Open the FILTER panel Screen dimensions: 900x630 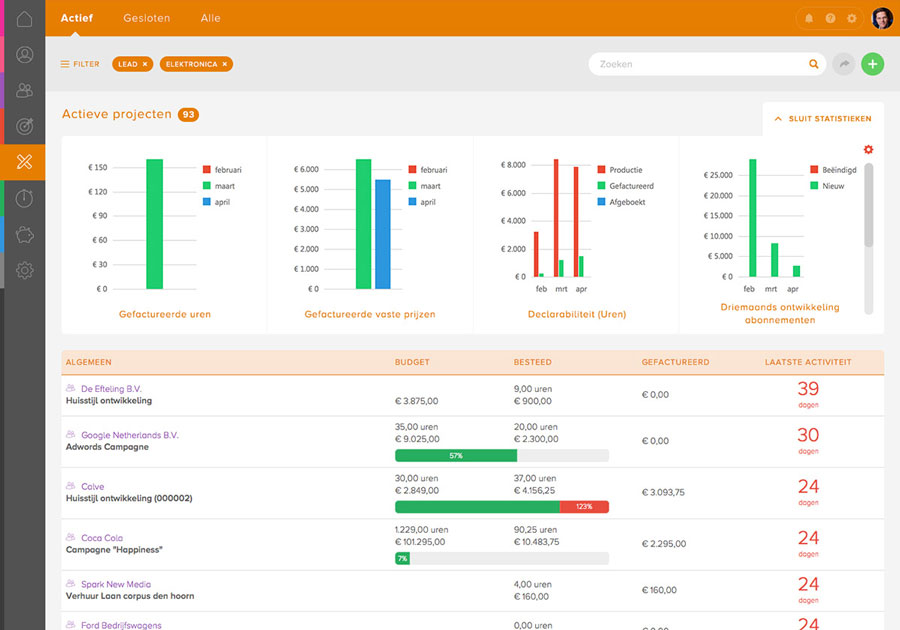79,63
